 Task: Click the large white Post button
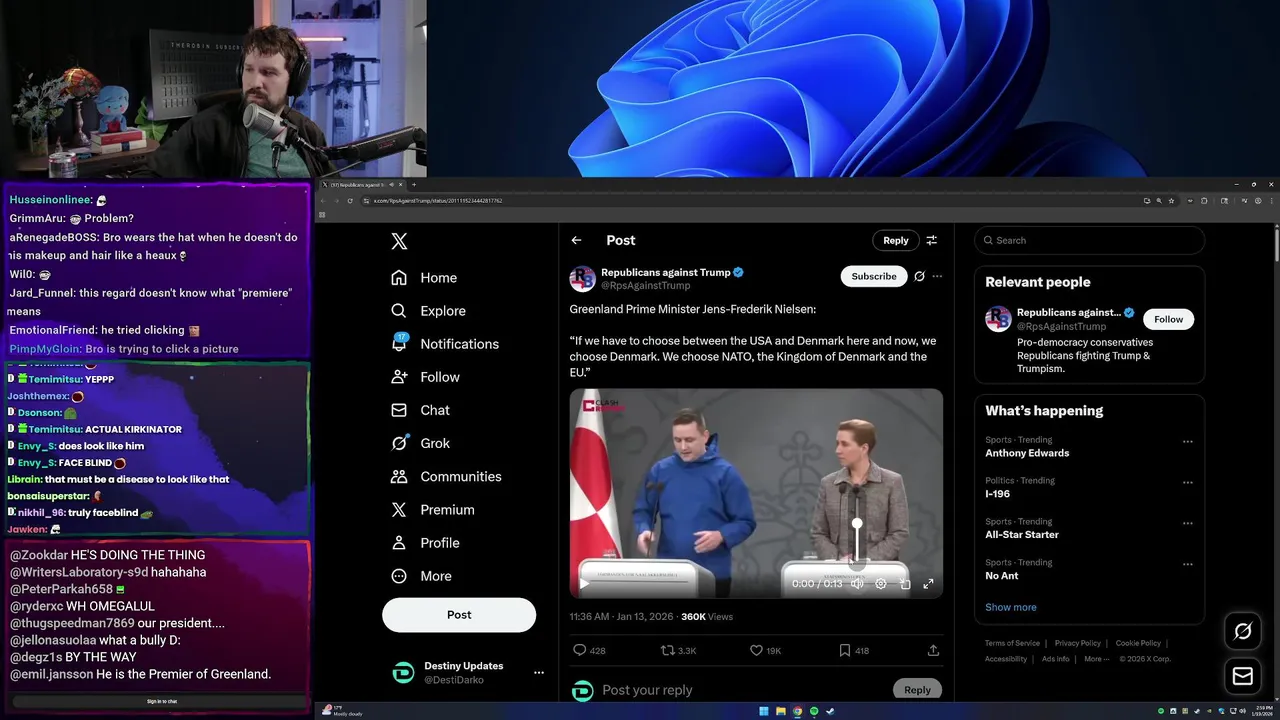coord(459,615)
